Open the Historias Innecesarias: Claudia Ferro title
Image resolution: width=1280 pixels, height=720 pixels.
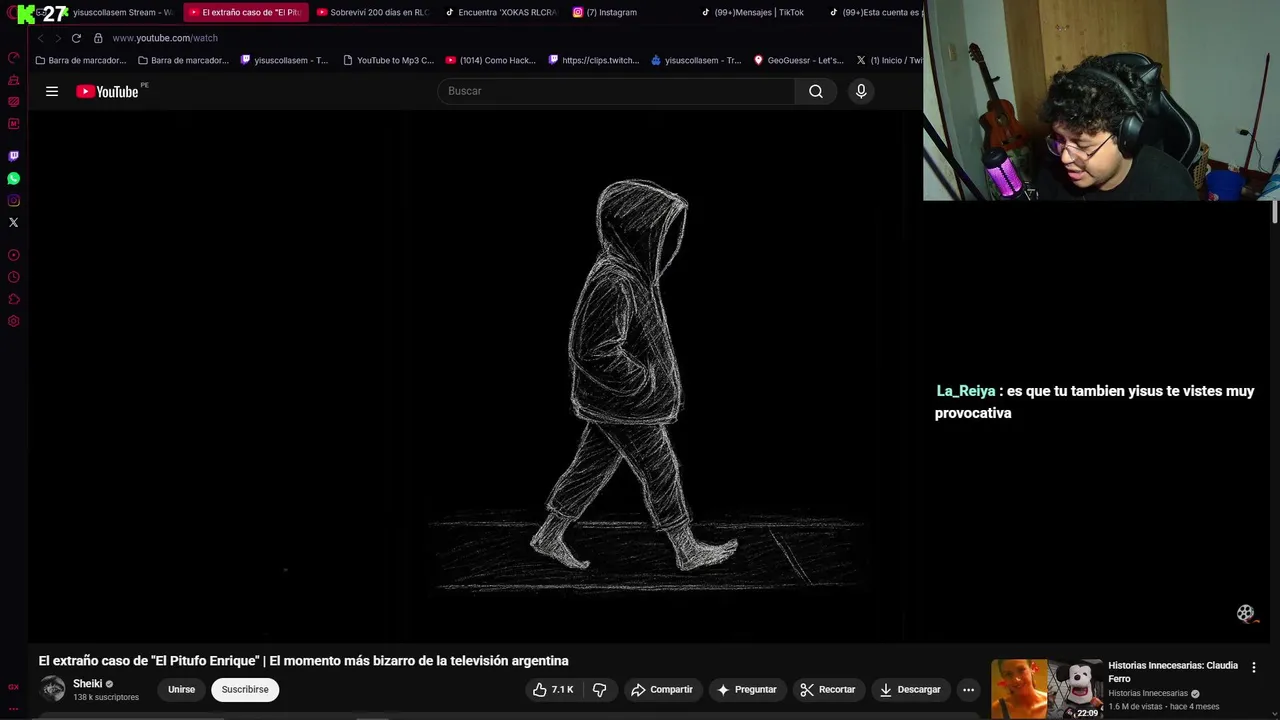tap(1173, 671)
